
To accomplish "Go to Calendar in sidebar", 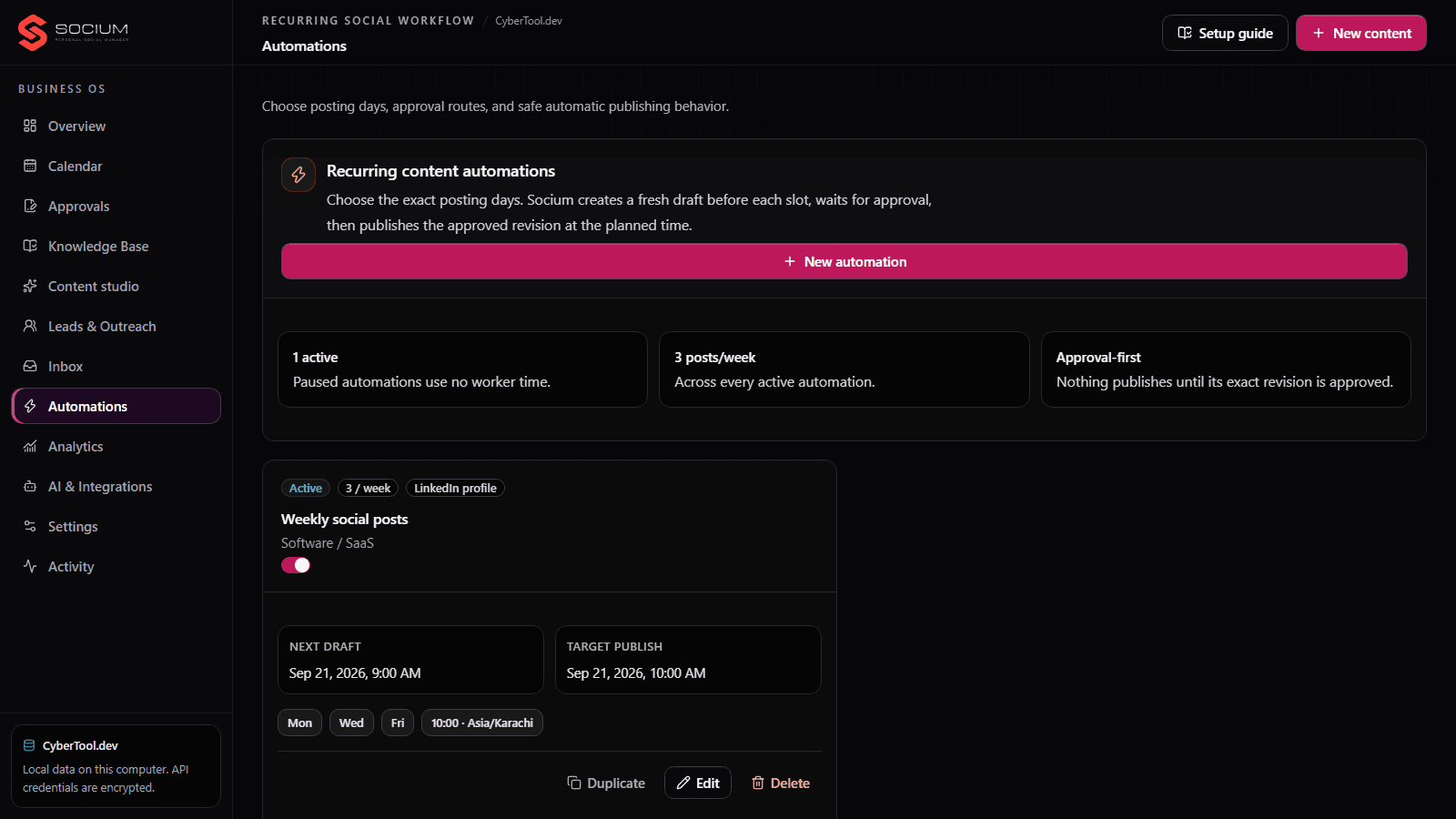I will pos(116,166).
